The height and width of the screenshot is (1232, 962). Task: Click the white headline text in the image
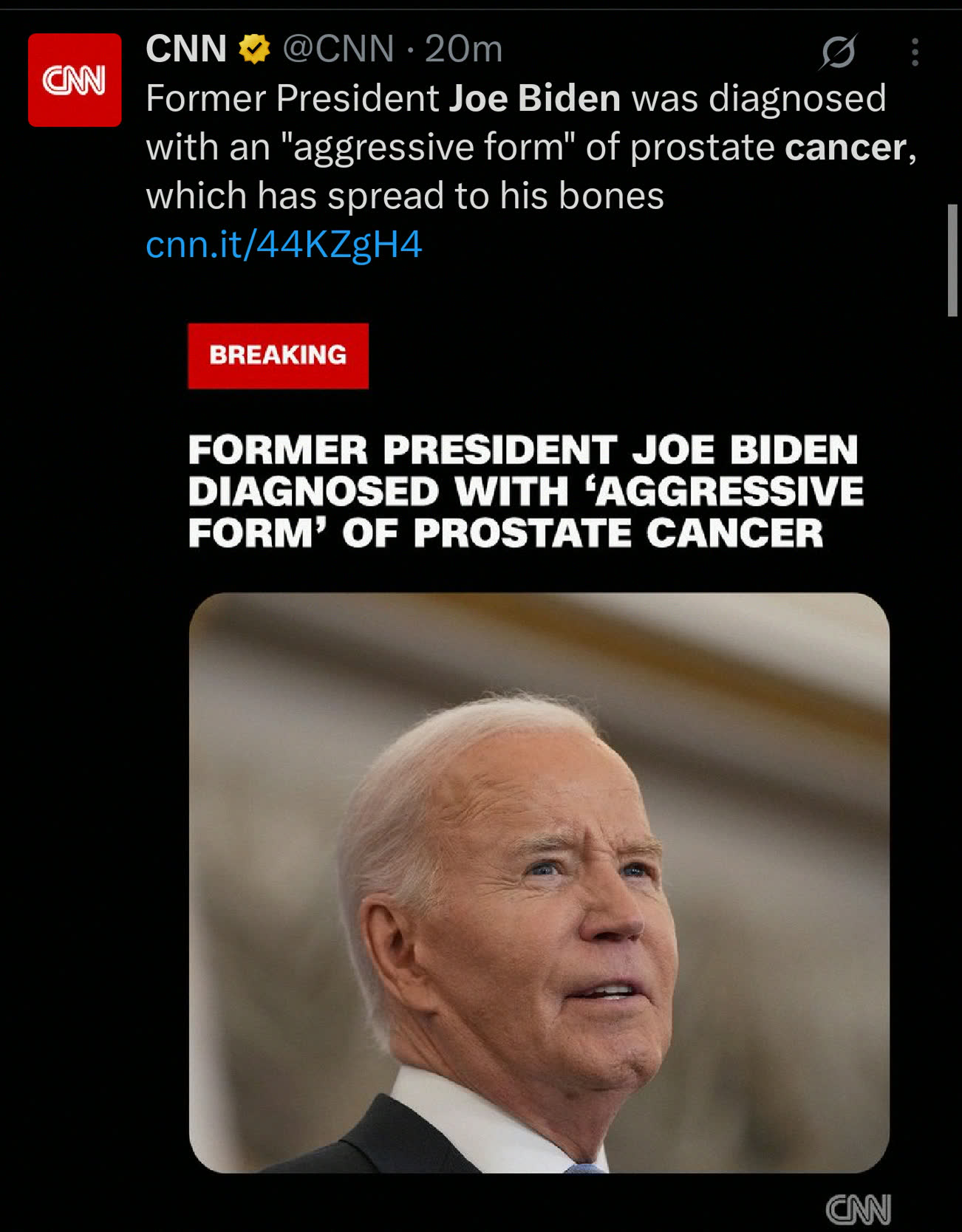coord(525,491)
